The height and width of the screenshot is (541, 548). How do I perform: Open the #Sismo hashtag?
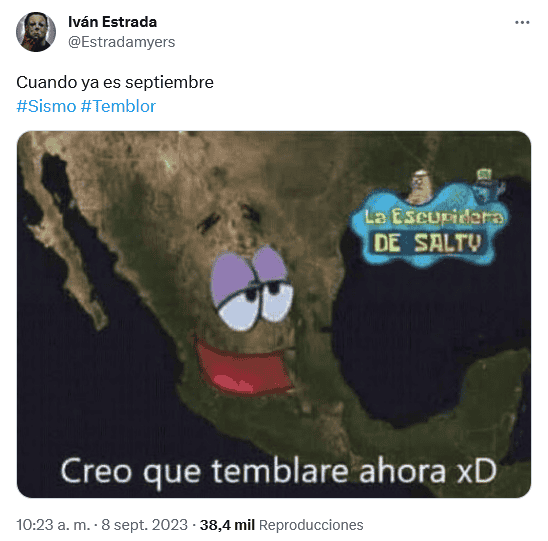(46, 106)
